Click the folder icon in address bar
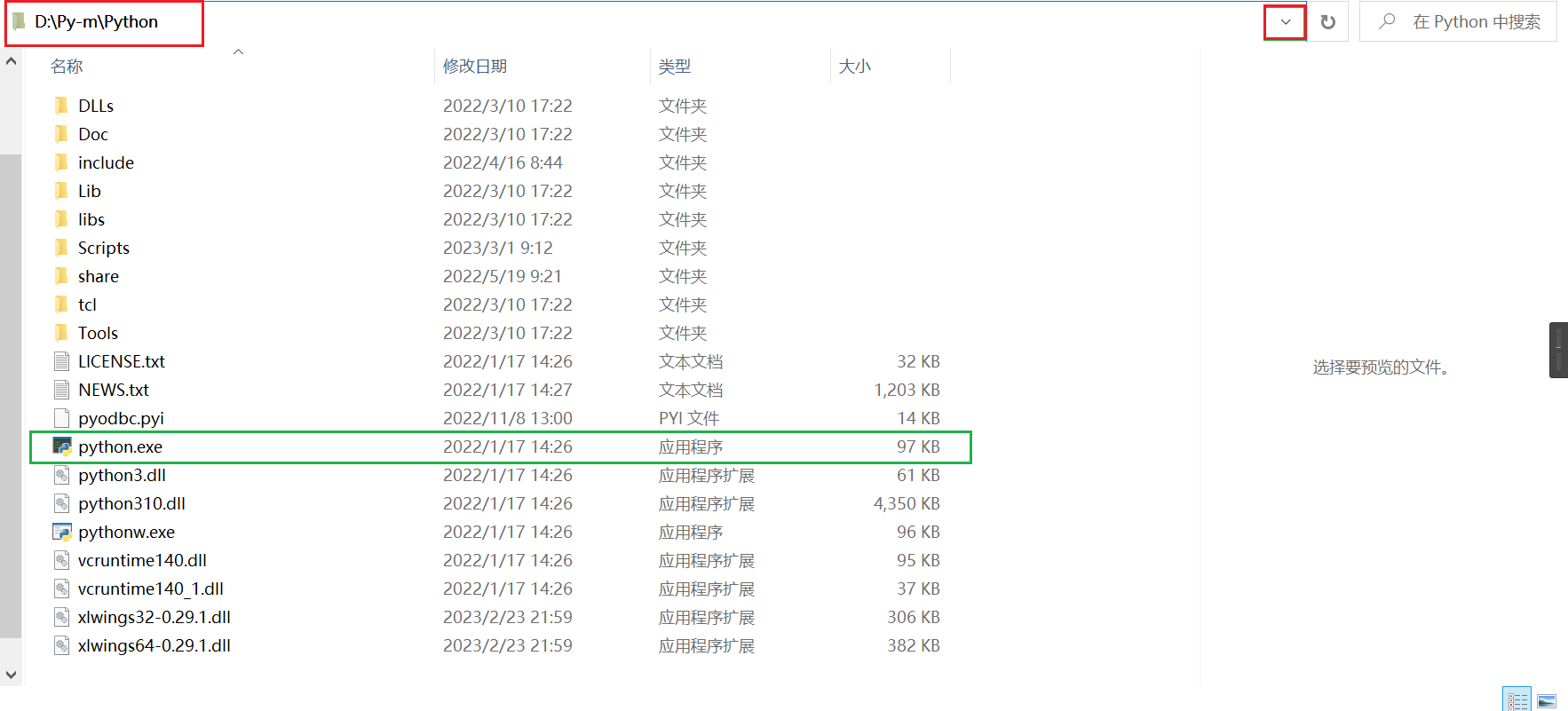 (19, 21)
